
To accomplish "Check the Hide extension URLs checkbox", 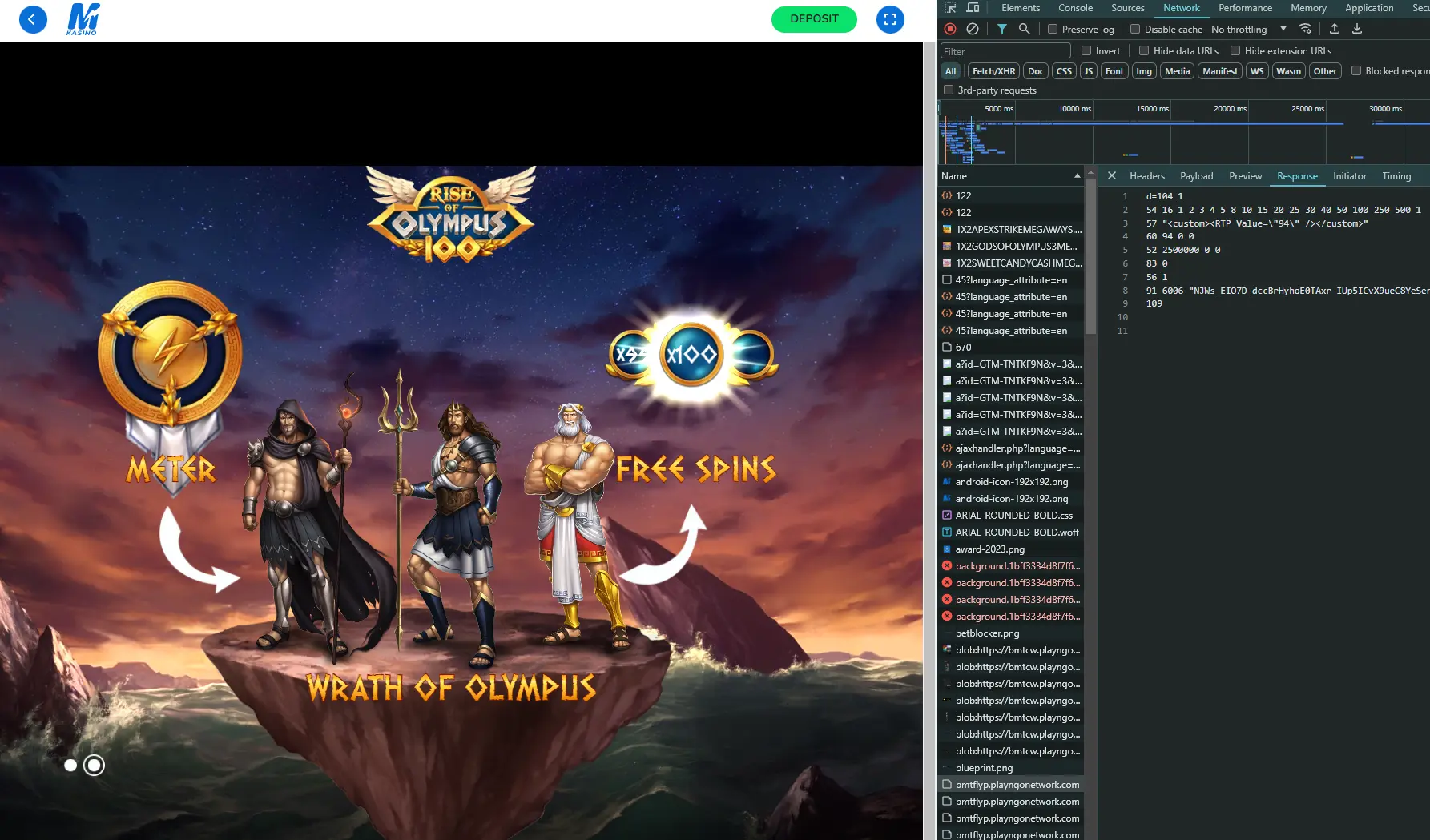I will pyautogui.click(x=1235, y=50).
